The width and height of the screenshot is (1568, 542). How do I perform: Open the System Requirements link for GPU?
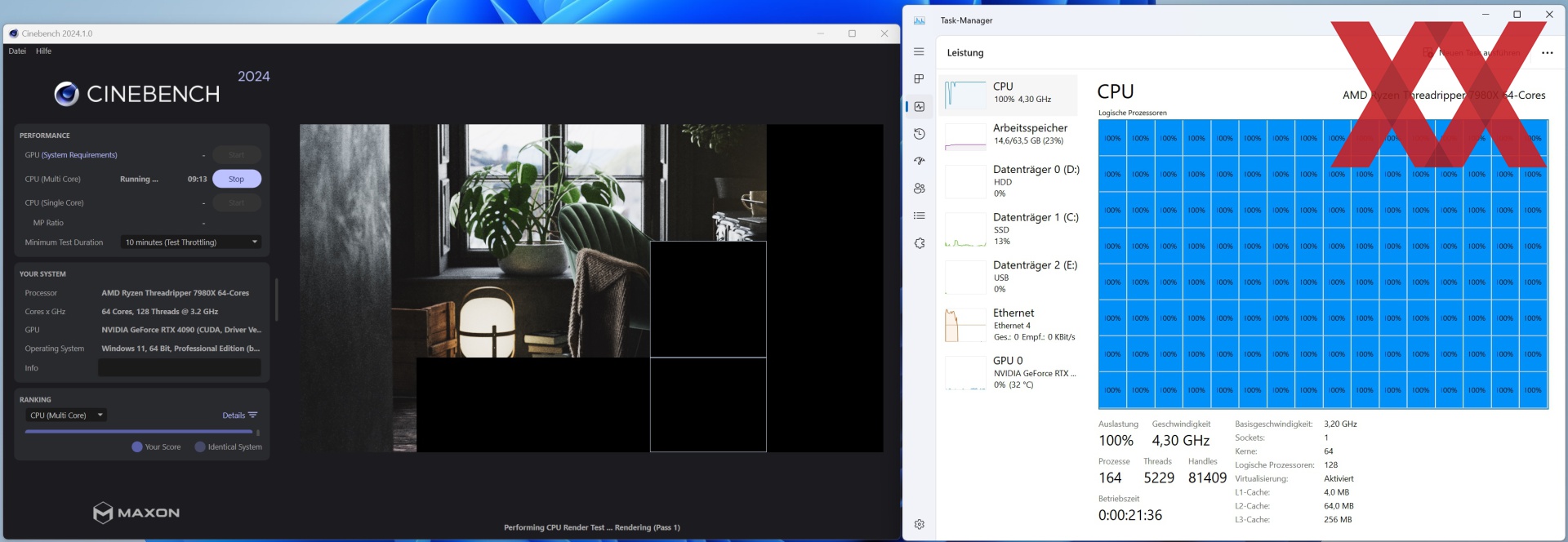coord(79,155)
